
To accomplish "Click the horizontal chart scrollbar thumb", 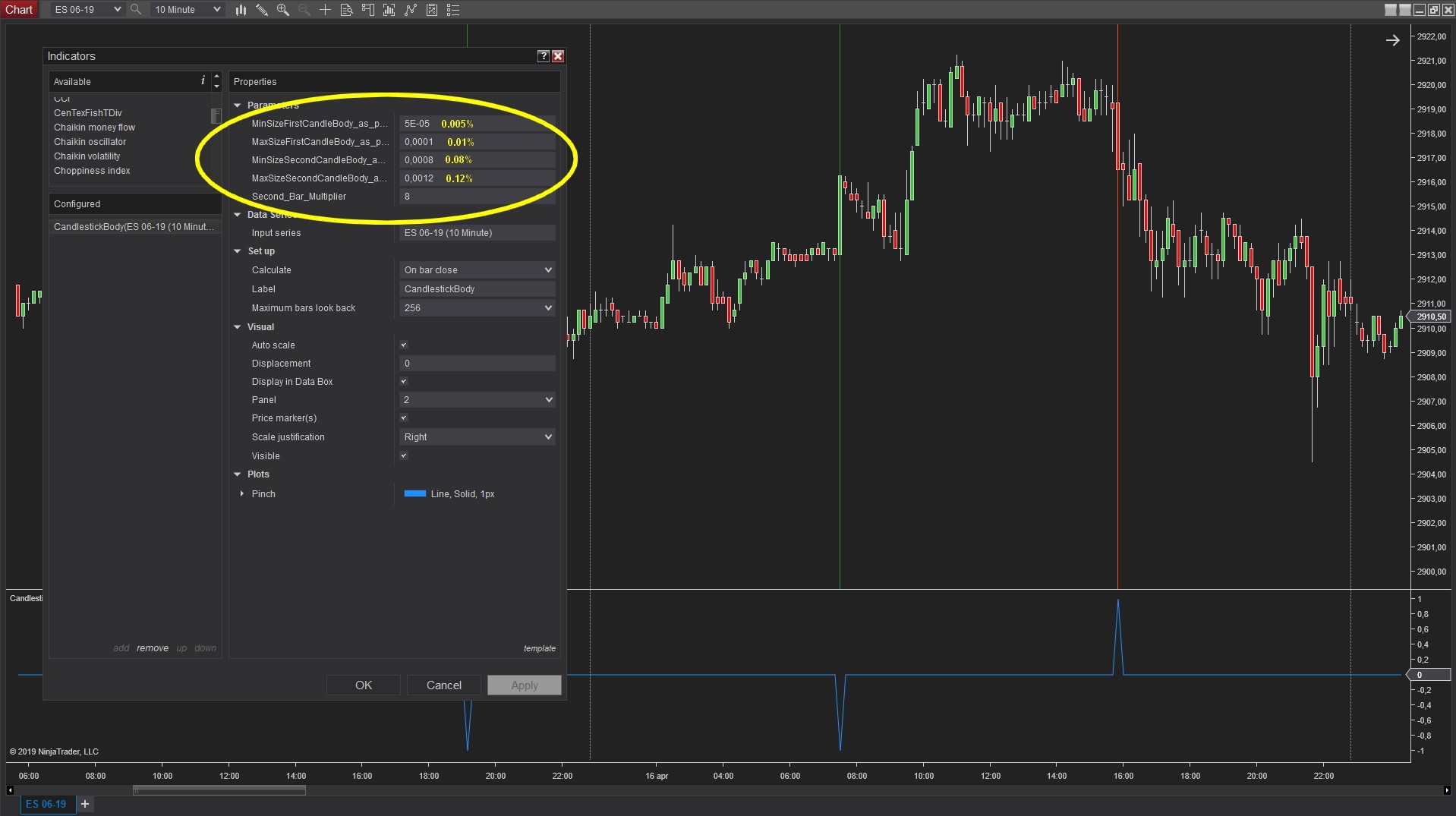I will [219, 790].
